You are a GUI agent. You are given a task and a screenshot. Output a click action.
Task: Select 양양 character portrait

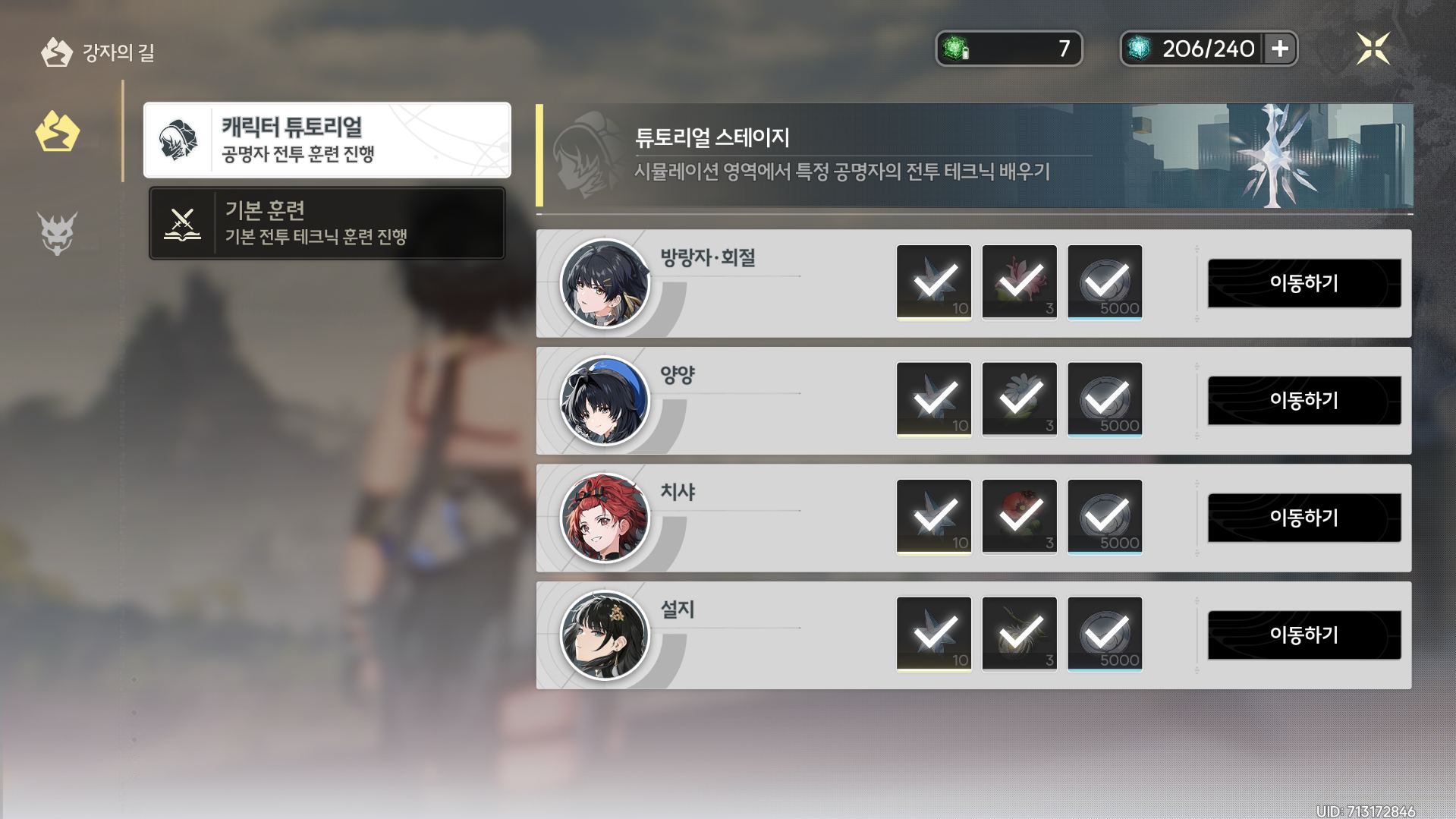605,401
